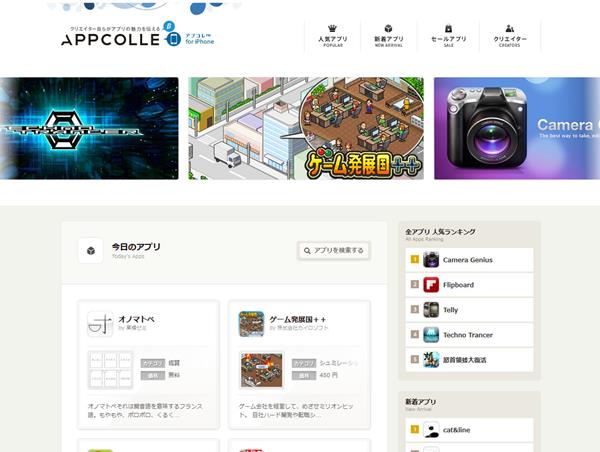View the ゲーム発展国++ screenshot thumbnail
The image size is (600, 452).
[262, 370]
